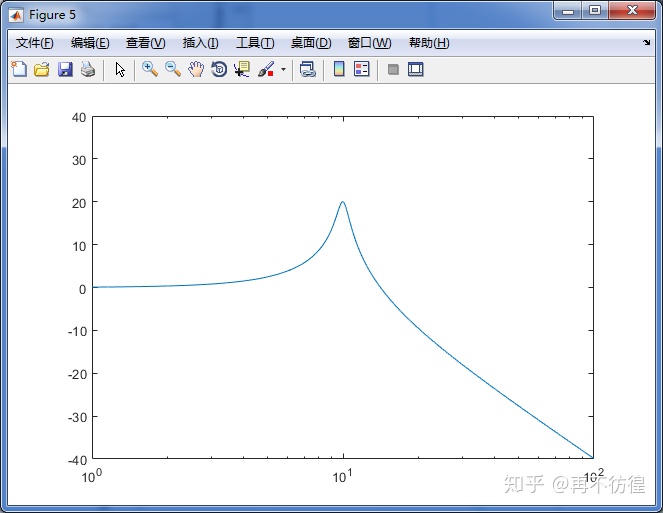Click the x-axis label 10^0
The width and height of the screenshot is (663, 513).
tap(91, 476)
